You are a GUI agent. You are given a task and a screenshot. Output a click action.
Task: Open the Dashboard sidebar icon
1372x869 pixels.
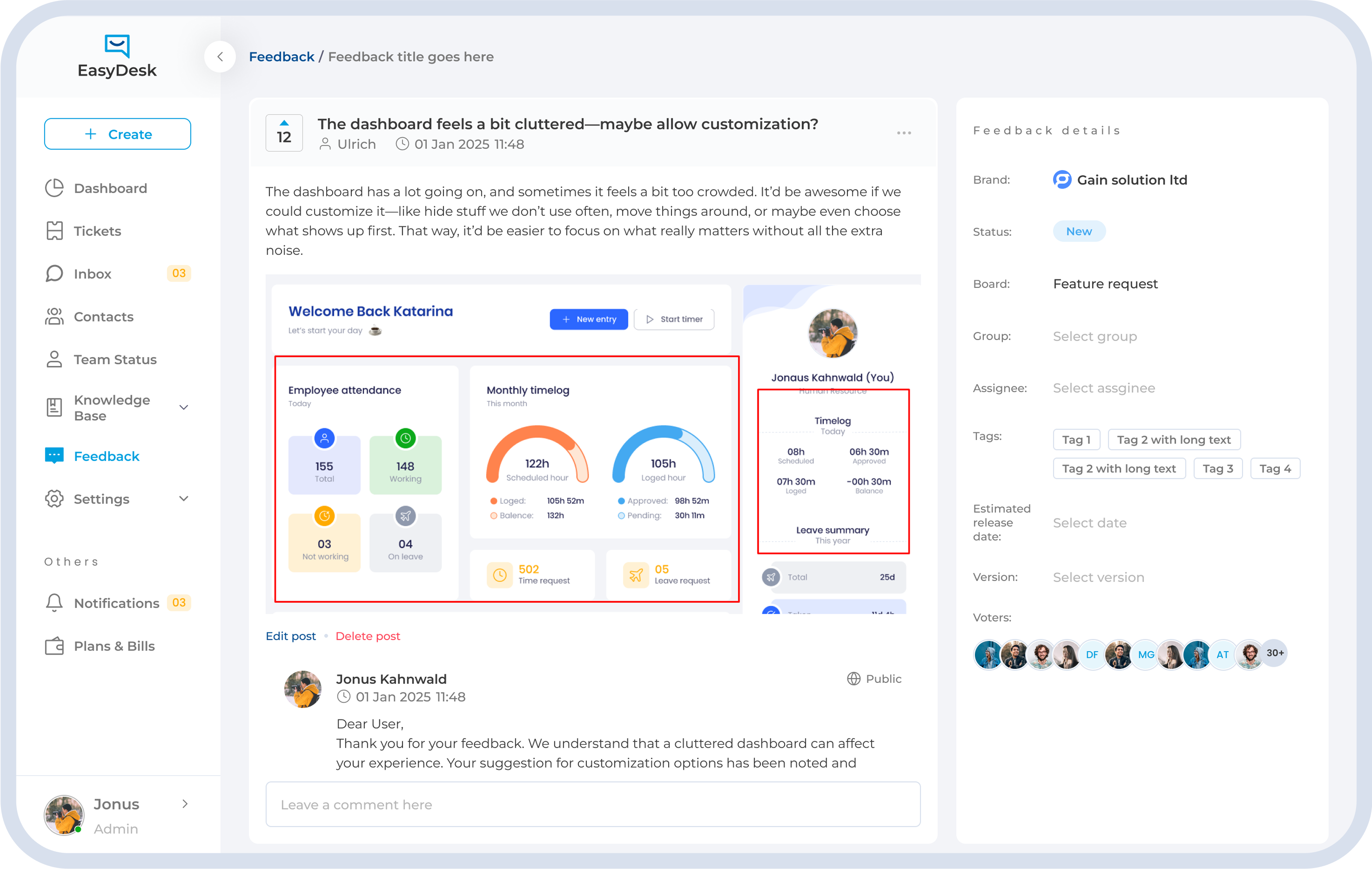[54, 188]
